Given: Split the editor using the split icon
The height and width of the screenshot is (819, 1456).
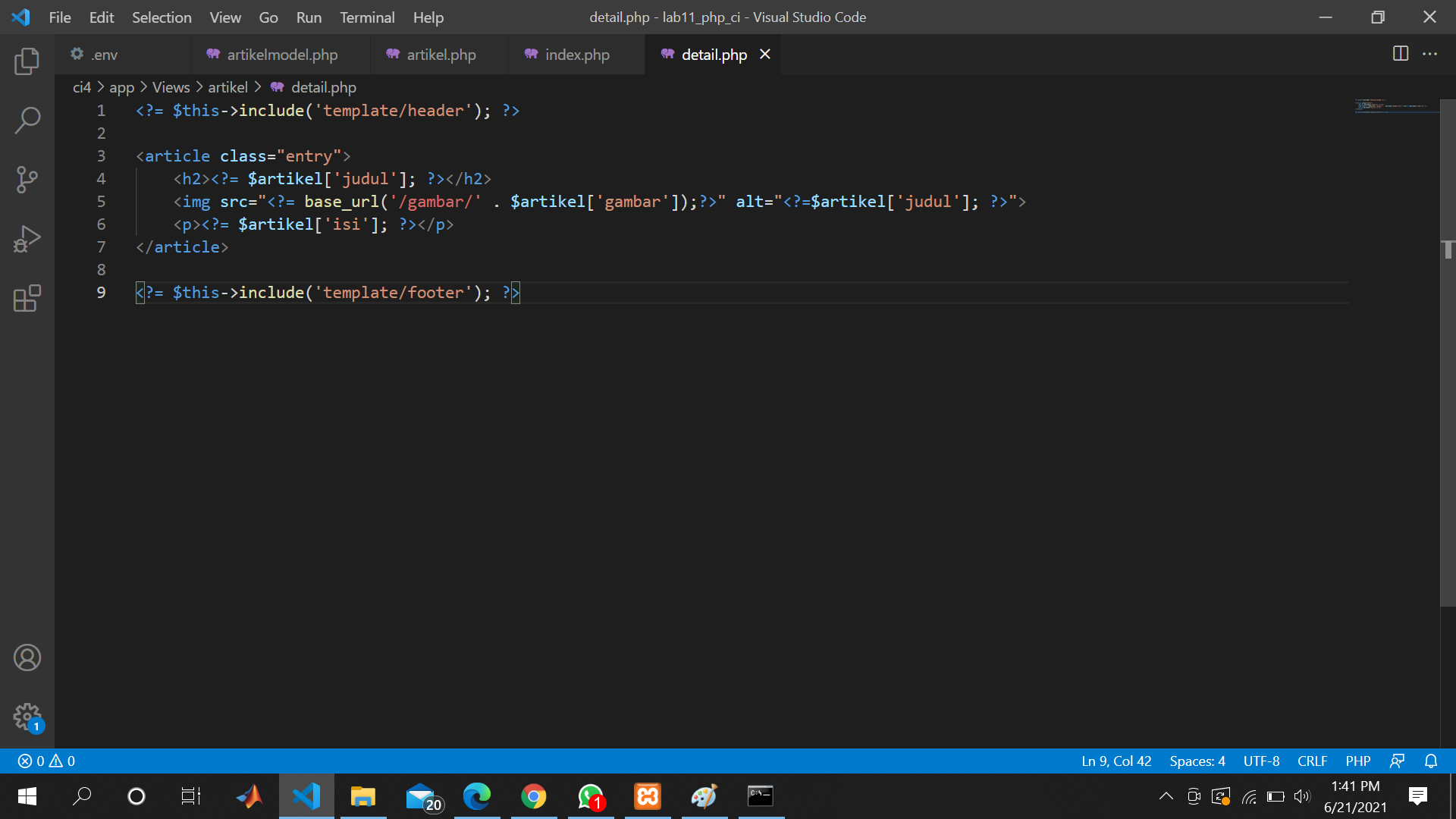Looking at the screenshot, I should [x=1399, y=54].
